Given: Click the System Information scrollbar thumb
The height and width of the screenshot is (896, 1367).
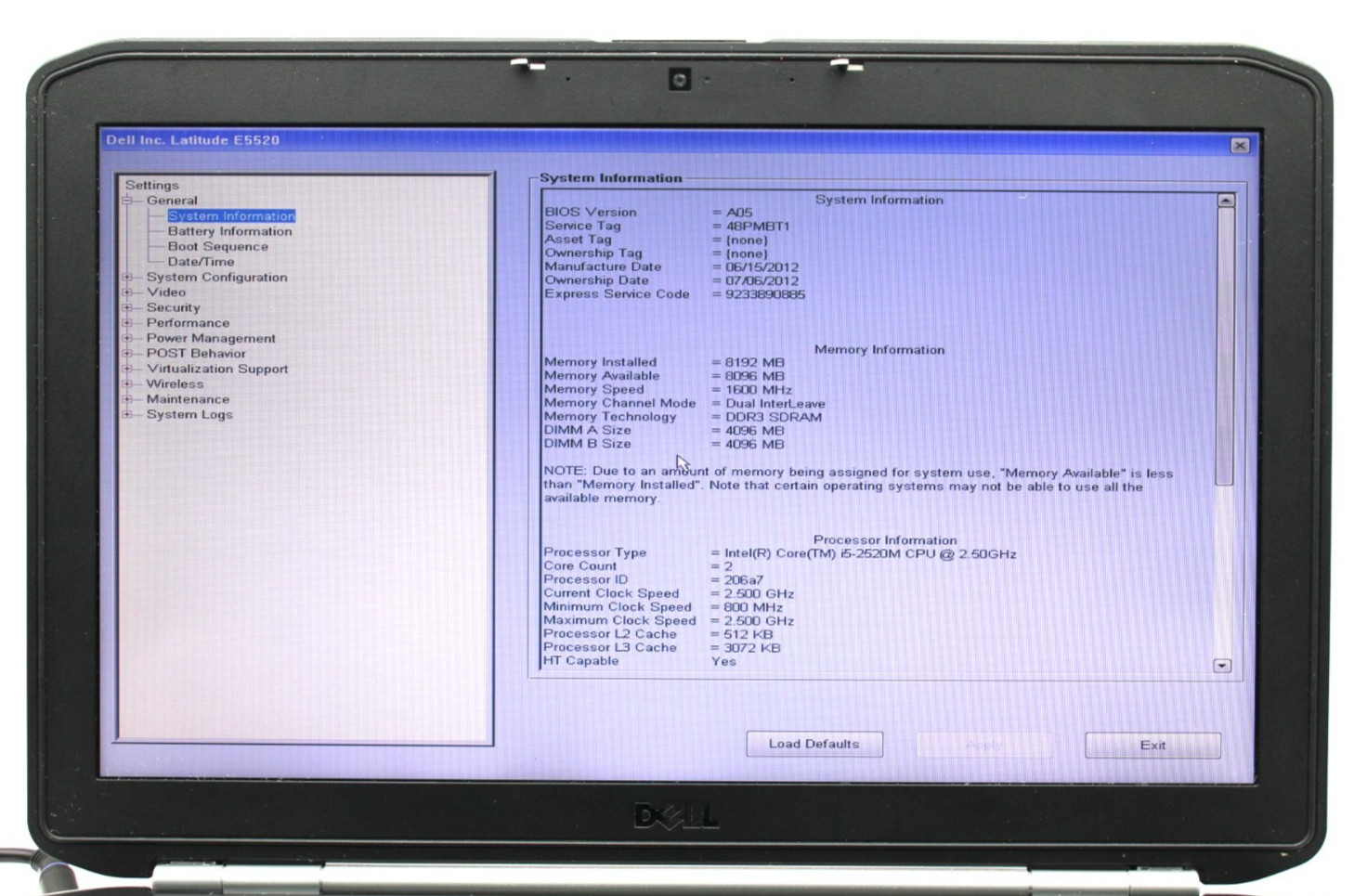Looking at the screenshot, I should pyautogui.click(x=1225, y=345).
